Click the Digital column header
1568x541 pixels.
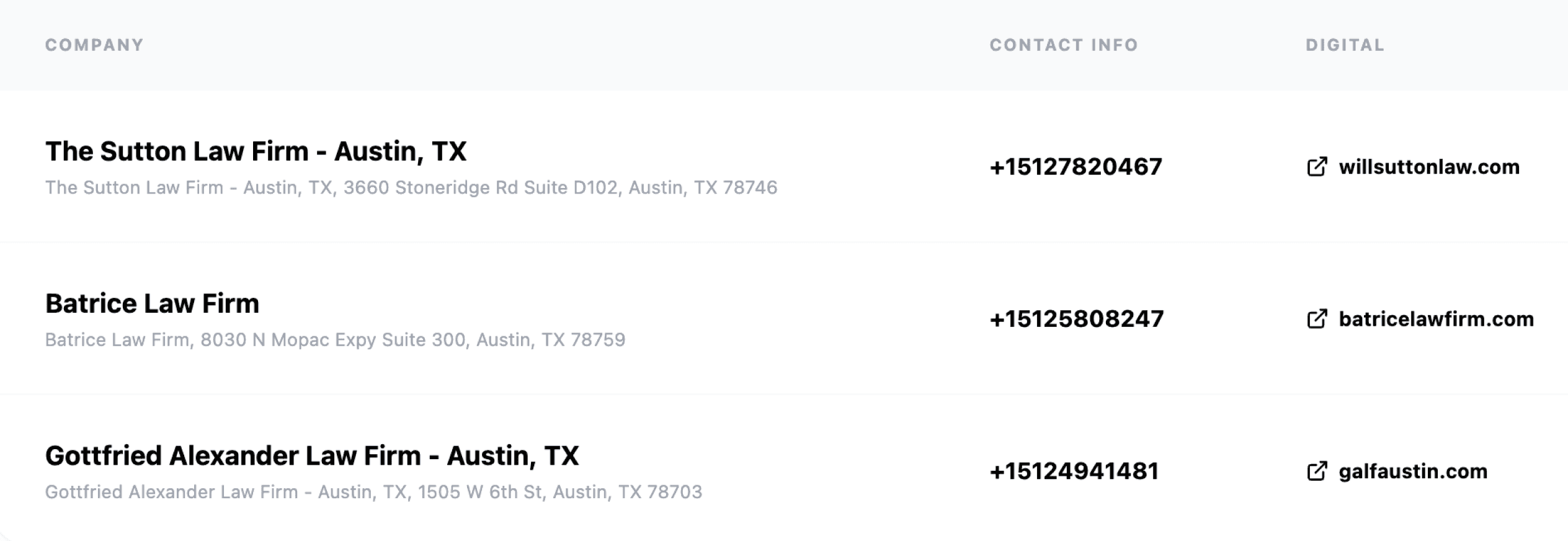1345,45
